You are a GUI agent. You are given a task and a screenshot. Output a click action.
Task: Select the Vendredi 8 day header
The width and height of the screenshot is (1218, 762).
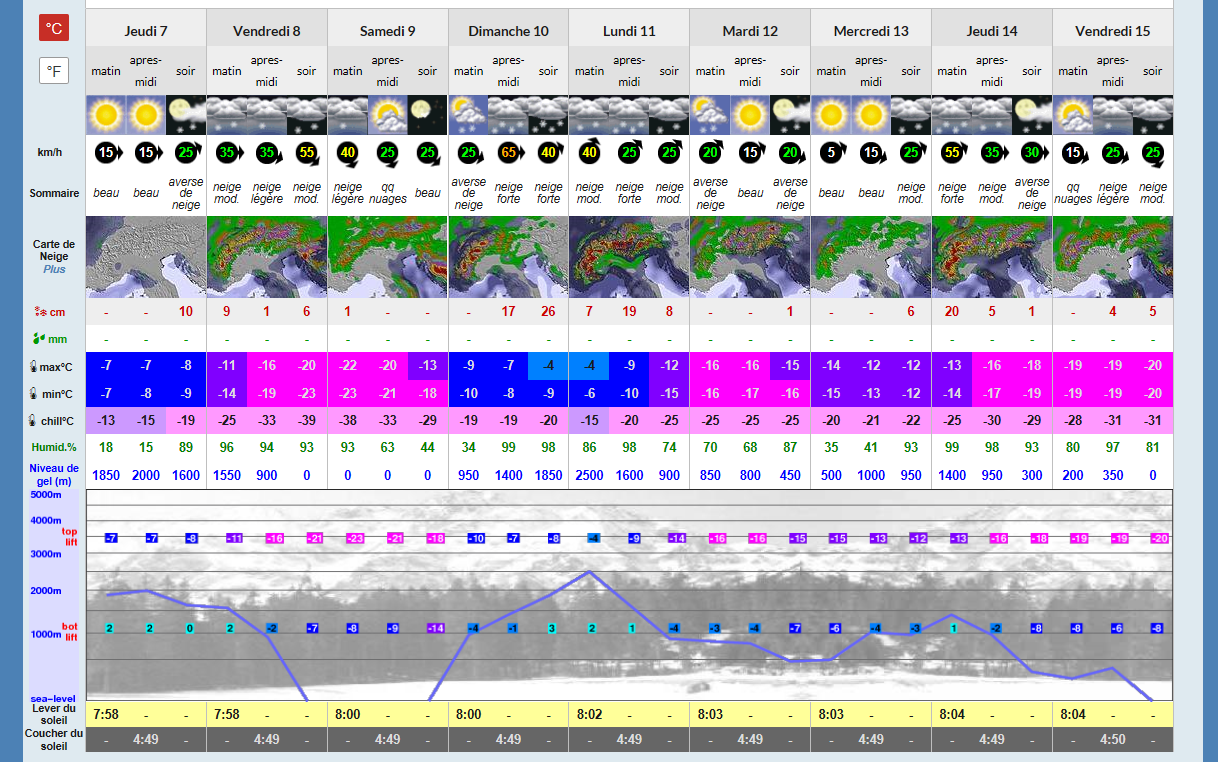(x=267, y=31)
